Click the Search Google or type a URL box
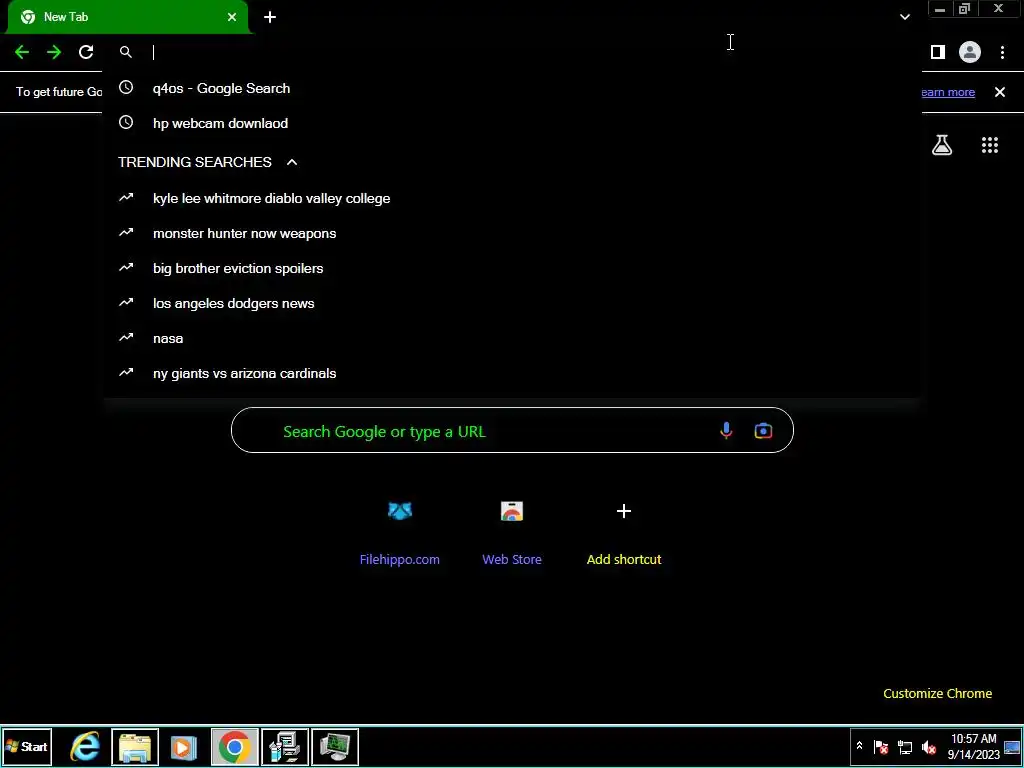Screen dimensions: 1024x768 pyautogui.click(x=512, y=430)
